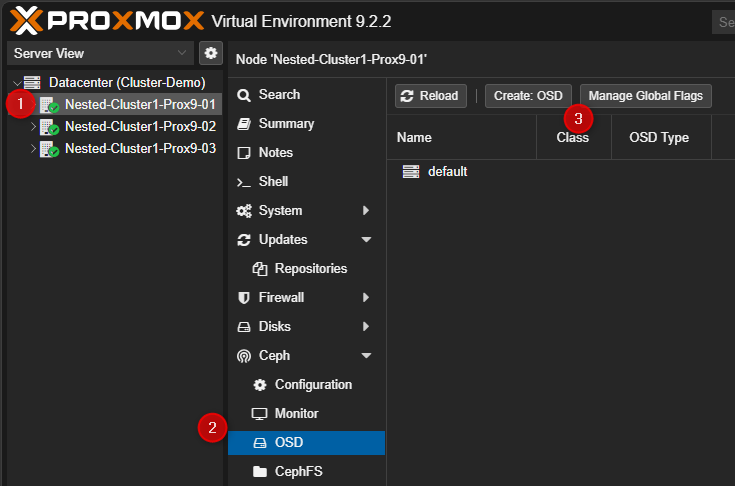Click the Notes sticky-note icon
The image size is (735, 486).
click(244, 153)
